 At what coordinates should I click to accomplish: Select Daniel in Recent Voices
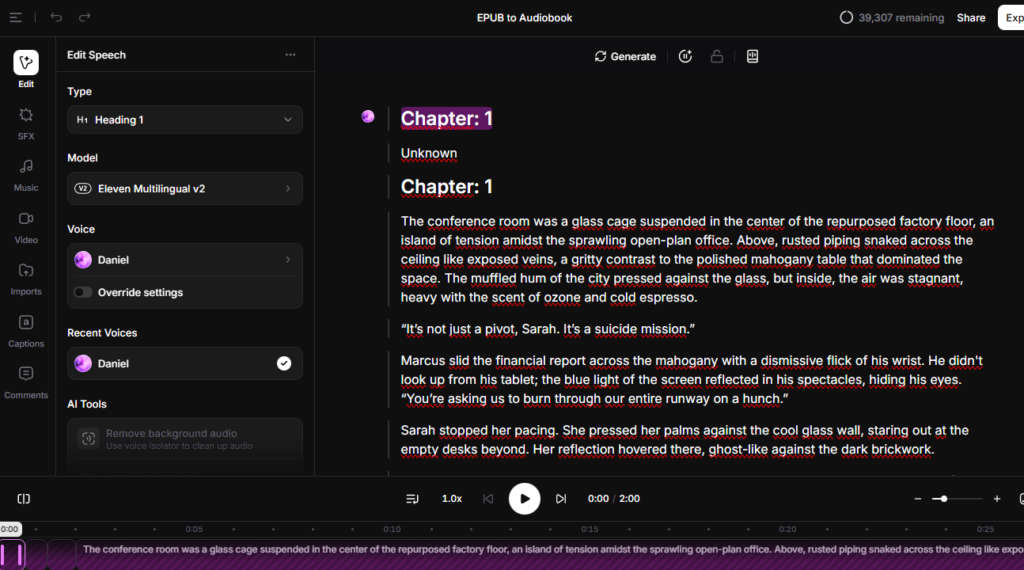(x=184, y=364)
